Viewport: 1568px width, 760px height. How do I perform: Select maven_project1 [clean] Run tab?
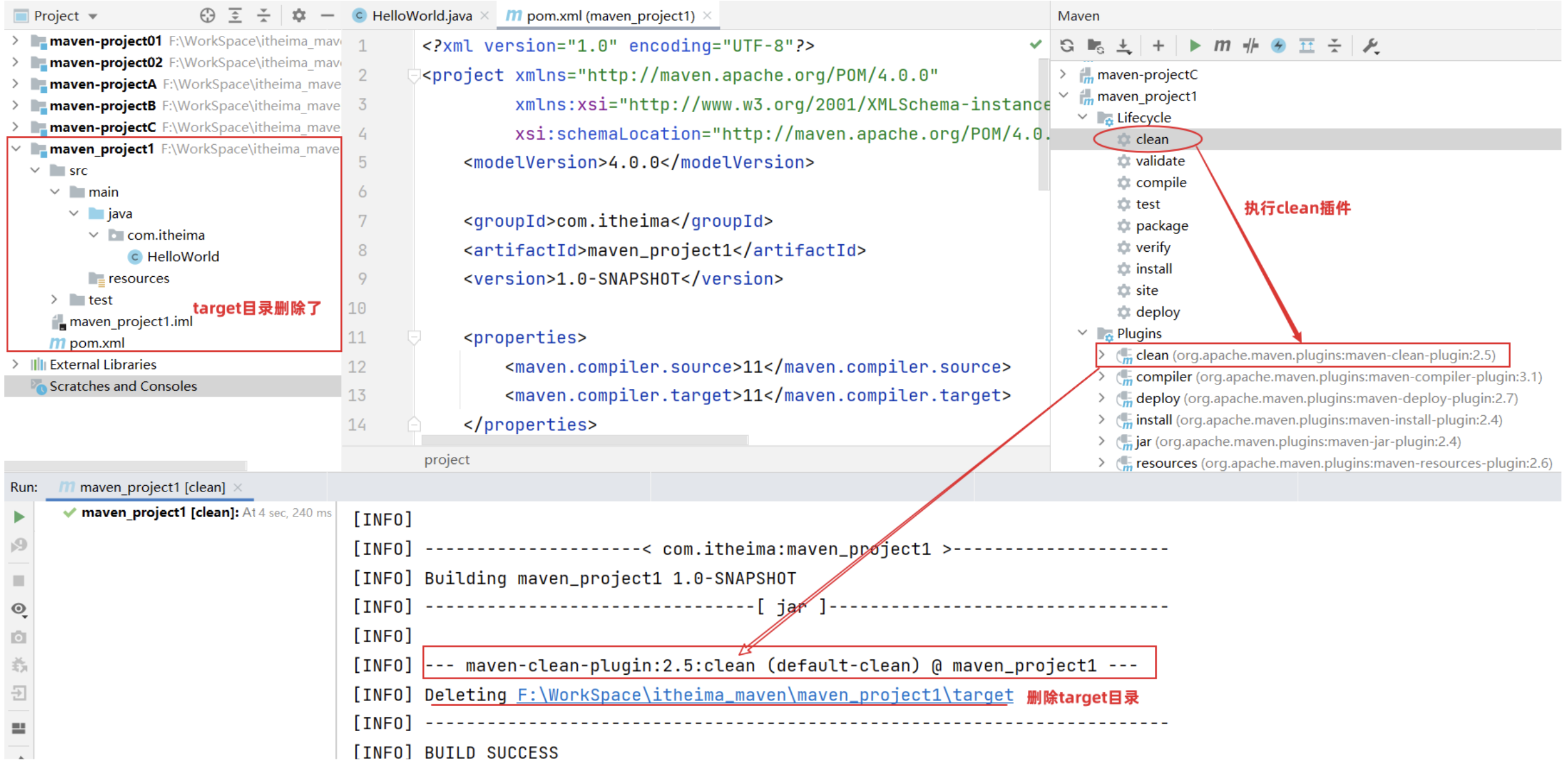coord(152,487)
